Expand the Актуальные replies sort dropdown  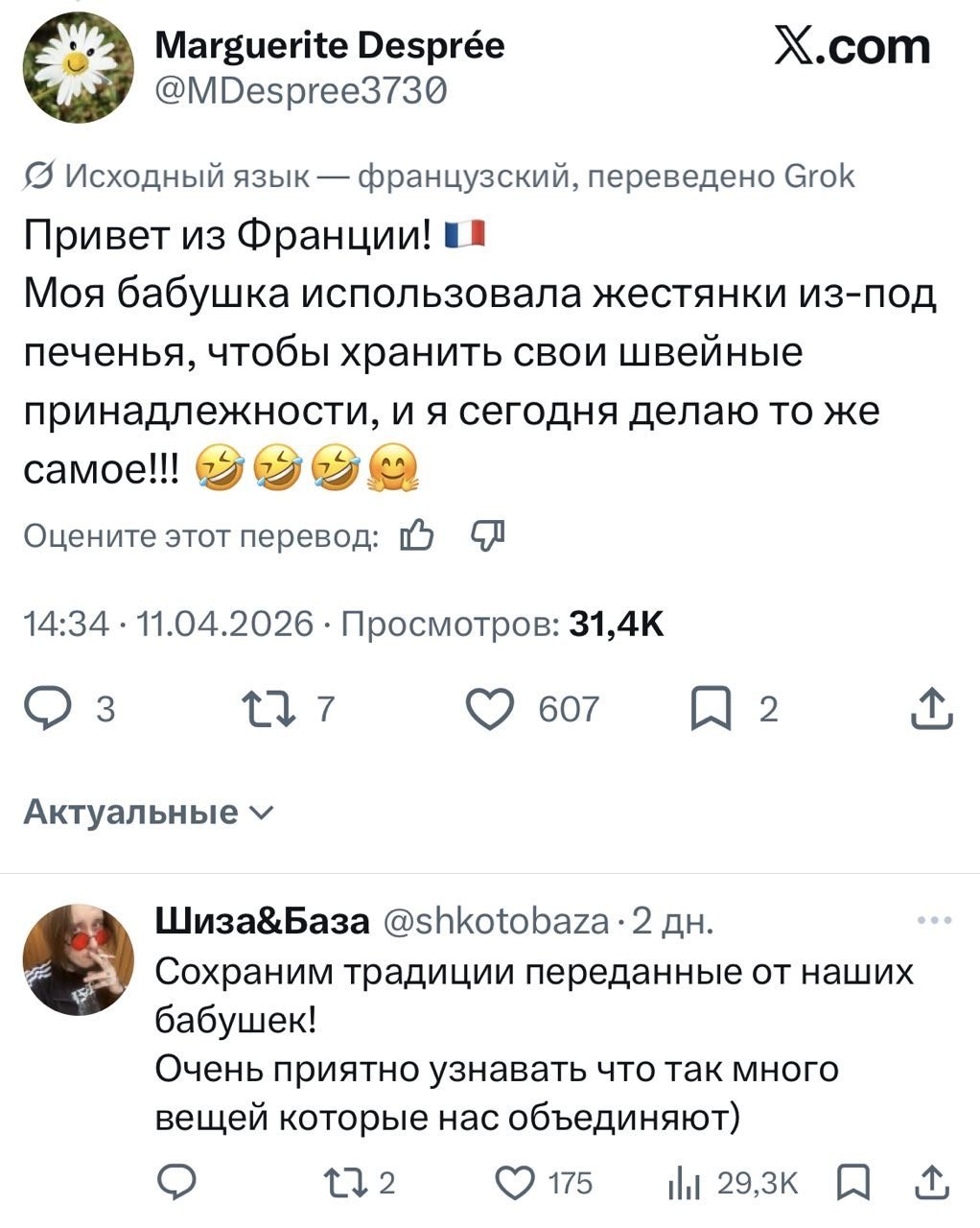tap(148, 813)
